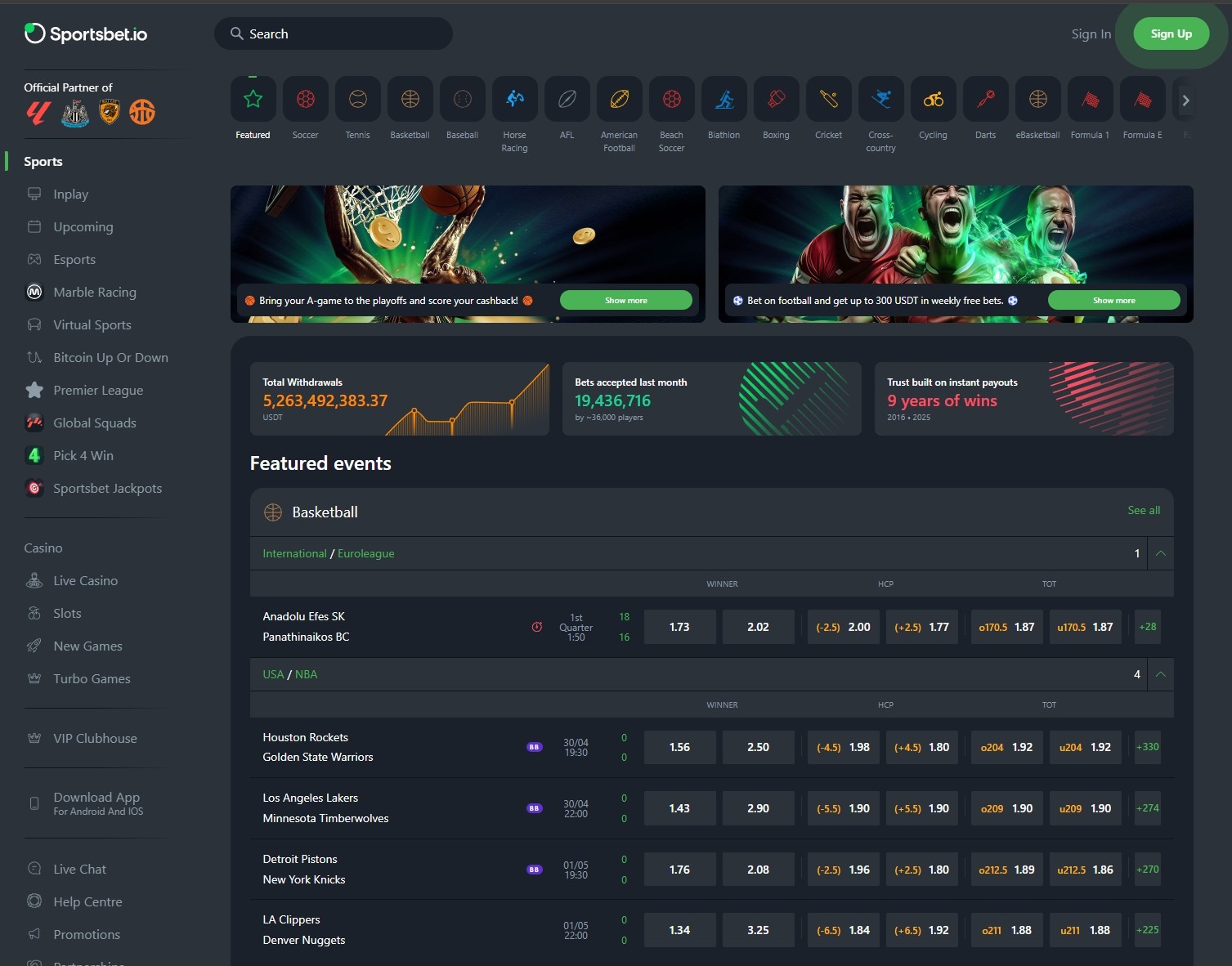The height and width of the screenshot is (966, 1232).
Task: Open New Games in the sidebar
Action: tap(87, 646)
